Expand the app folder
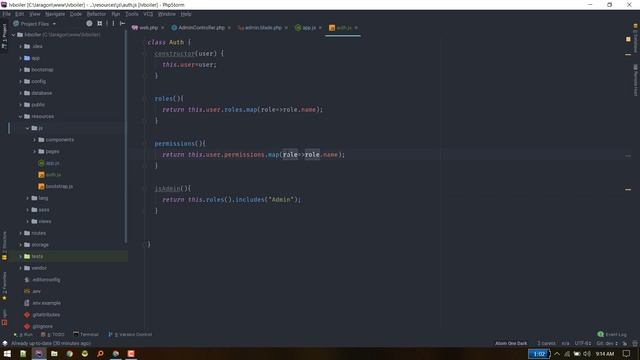Viewport: 640px width, 360px height. click(20, 58)
